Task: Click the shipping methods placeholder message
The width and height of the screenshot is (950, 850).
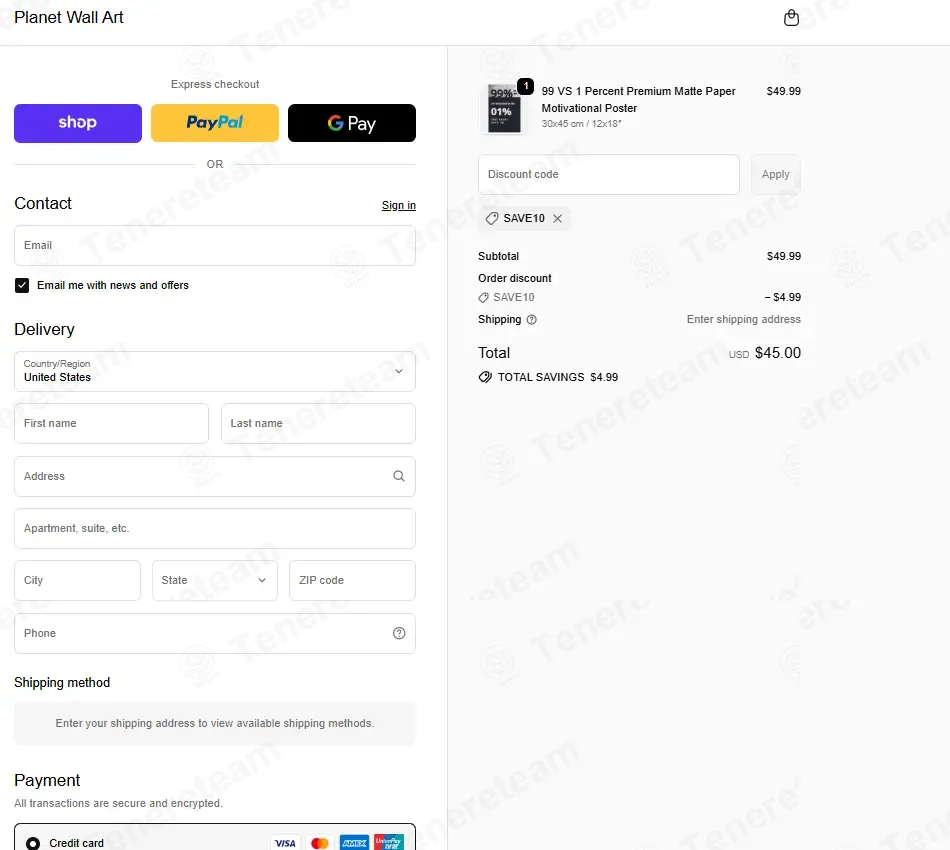Action: 214,723
